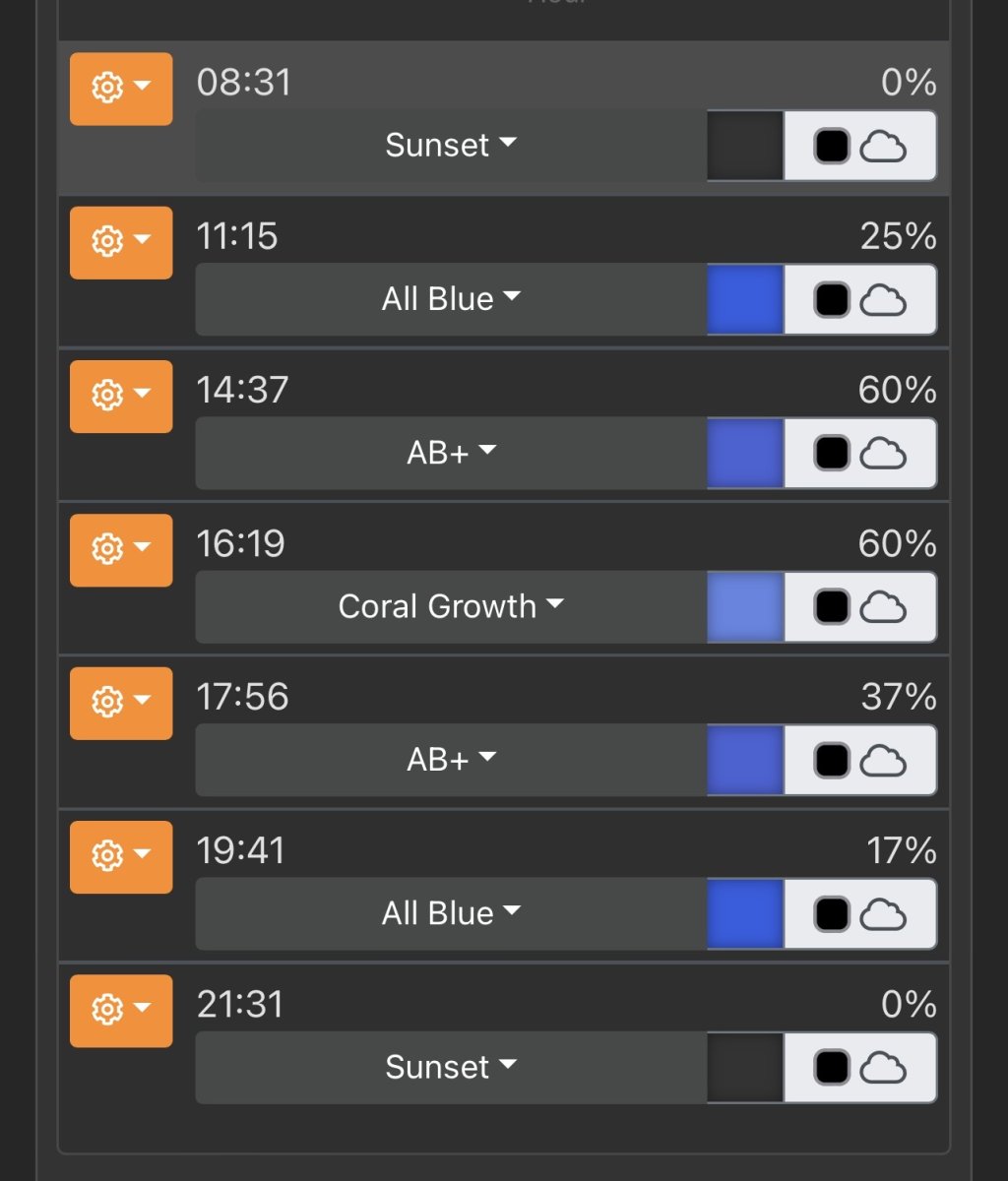Click the cloud icon in the 16:19 row
This screenshot has height=1181, width=1008.
883,607
